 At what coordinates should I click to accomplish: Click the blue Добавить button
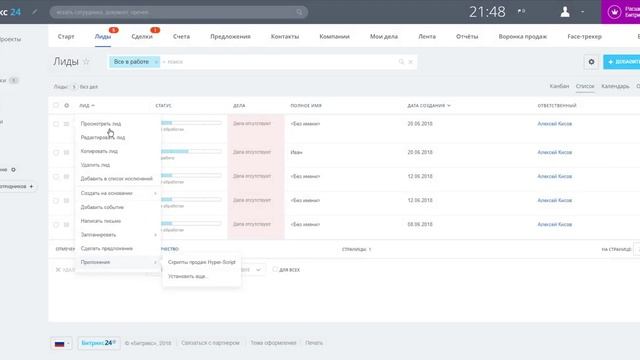(622, 62)
